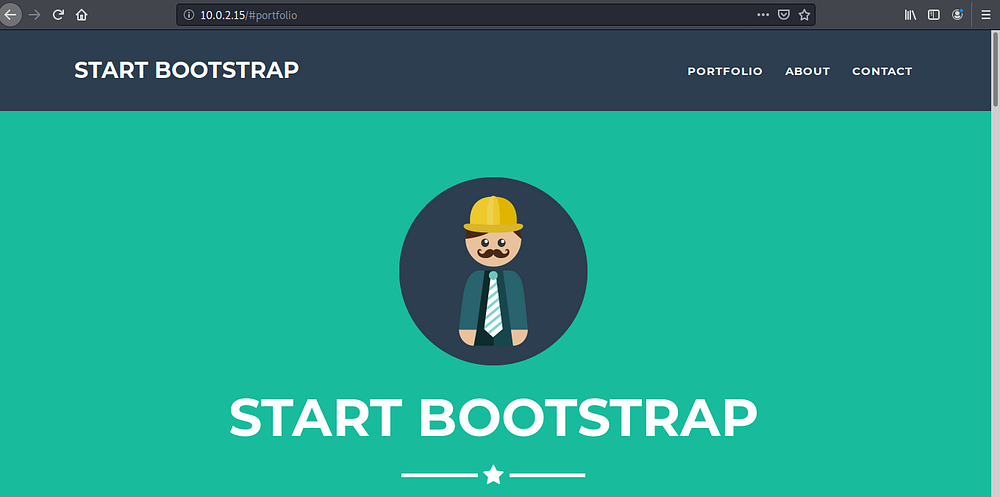This screenshot has height=497, width=1000.
Task: Open the Portfolio nav link
Action: [x=724, y=71]
